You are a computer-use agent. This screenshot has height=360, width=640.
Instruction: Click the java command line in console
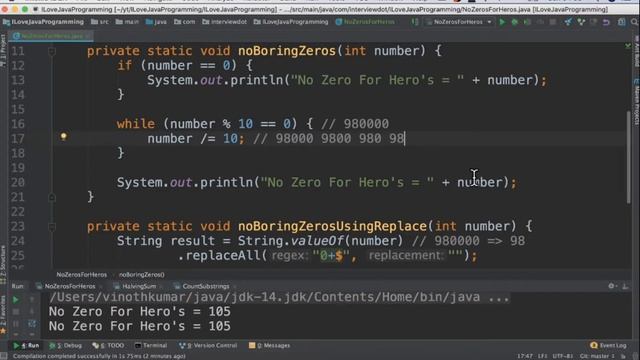tap(279, 297)
